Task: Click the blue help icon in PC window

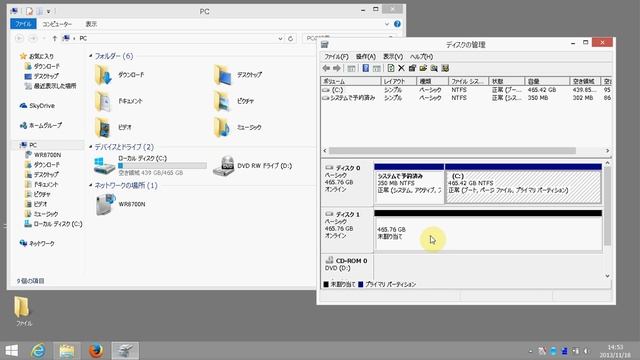Action: point(397,24)
